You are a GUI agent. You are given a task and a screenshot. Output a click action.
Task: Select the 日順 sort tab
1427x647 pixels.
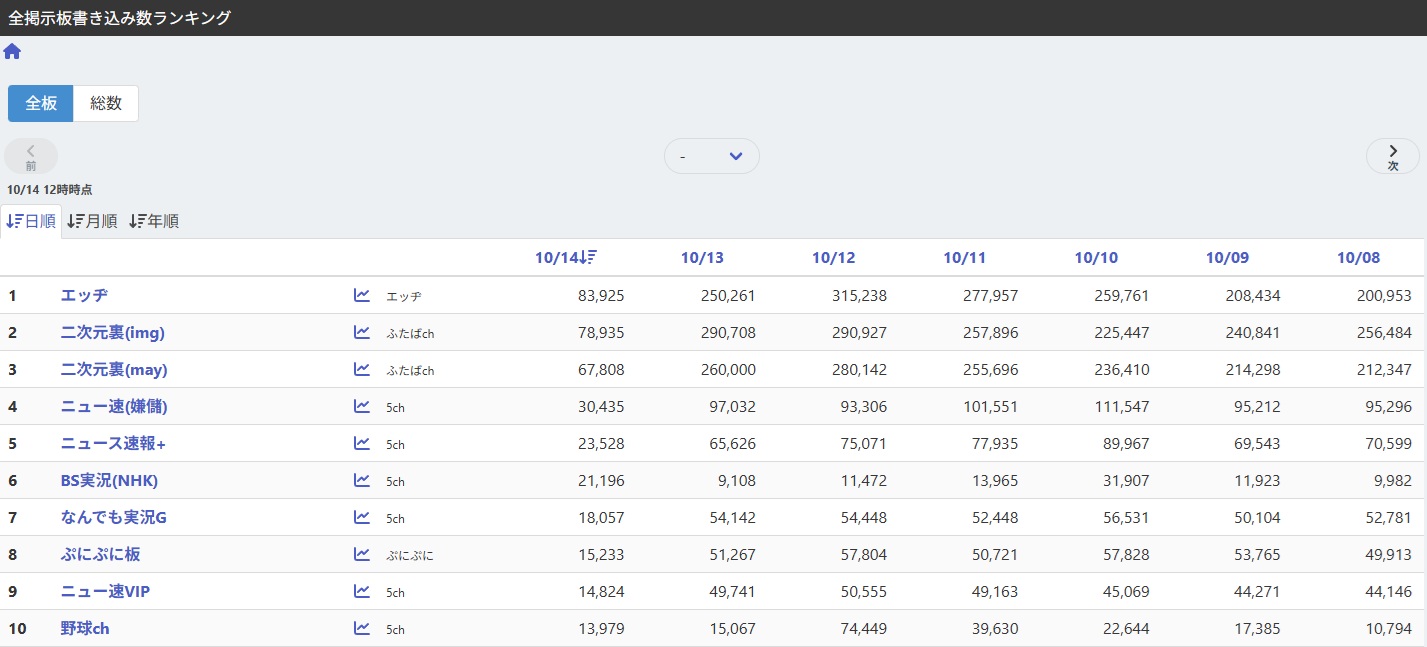(31, 221)
